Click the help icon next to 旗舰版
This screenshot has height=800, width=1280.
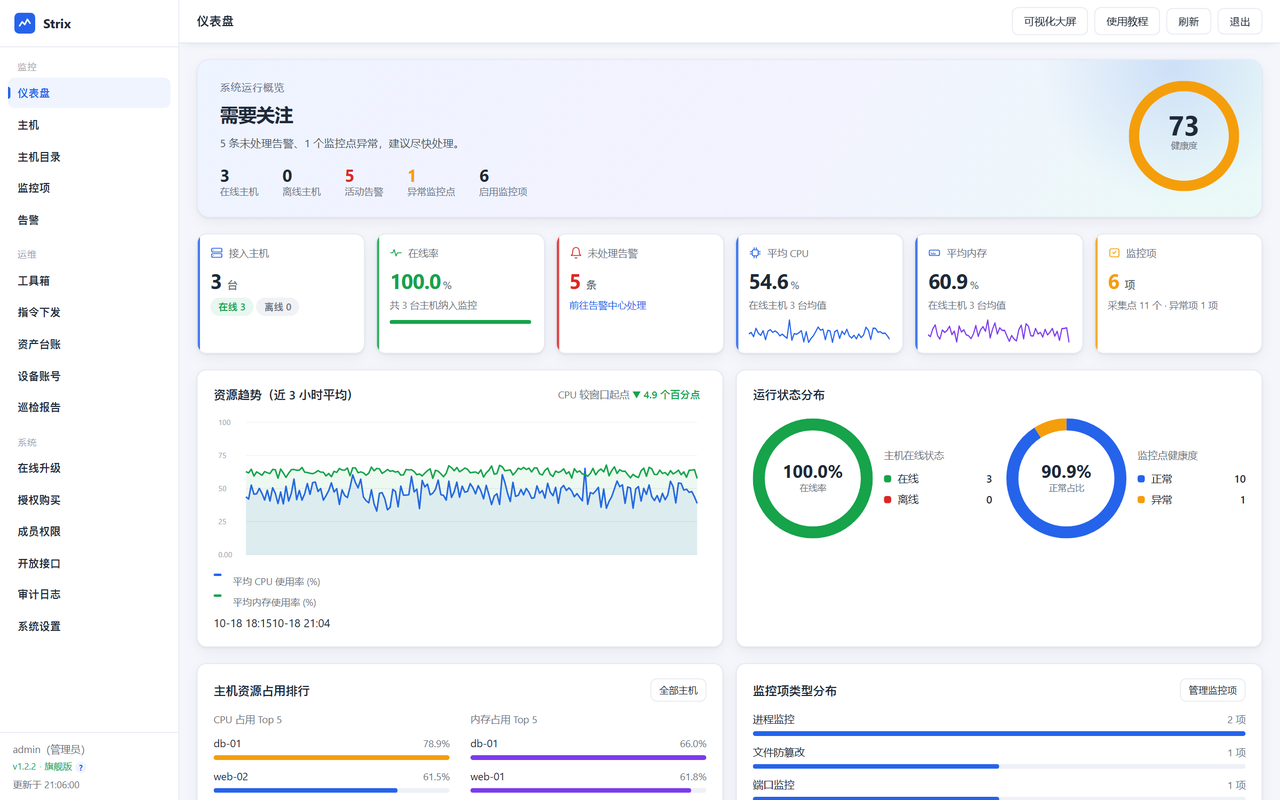click(x=81, y=767)
